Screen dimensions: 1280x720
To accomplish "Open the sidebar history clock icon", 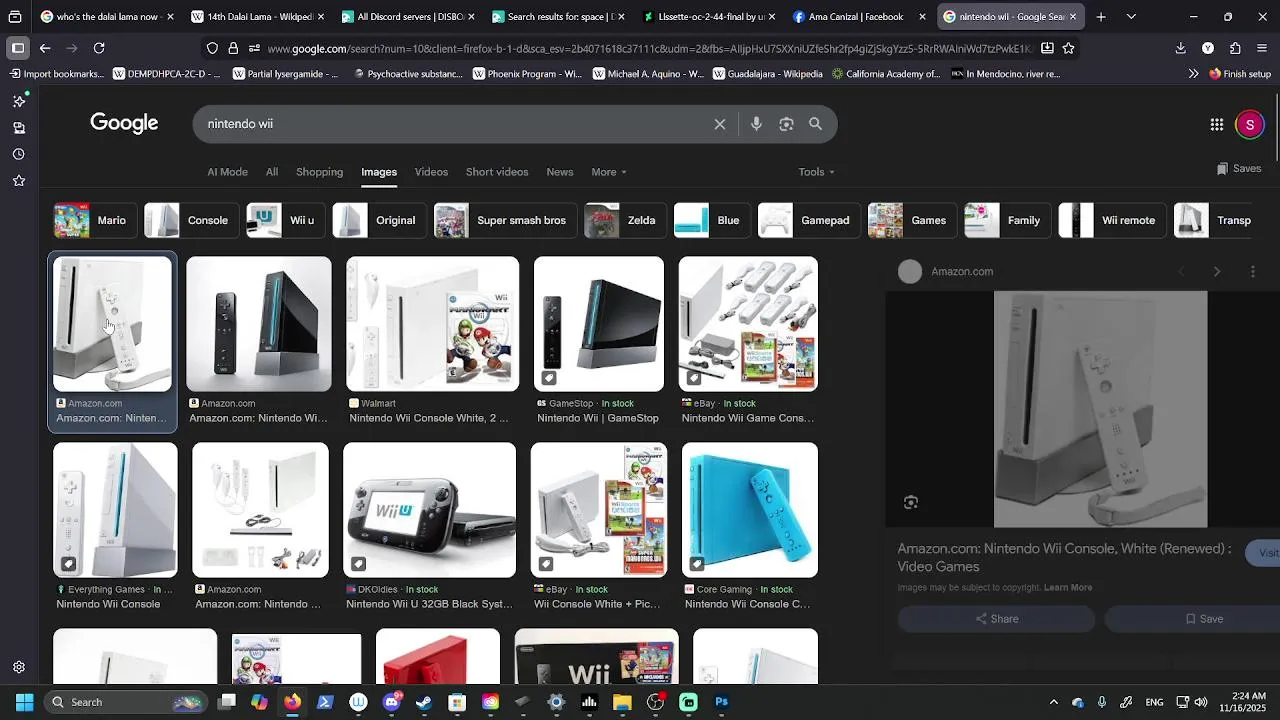I will coord(18,154).
